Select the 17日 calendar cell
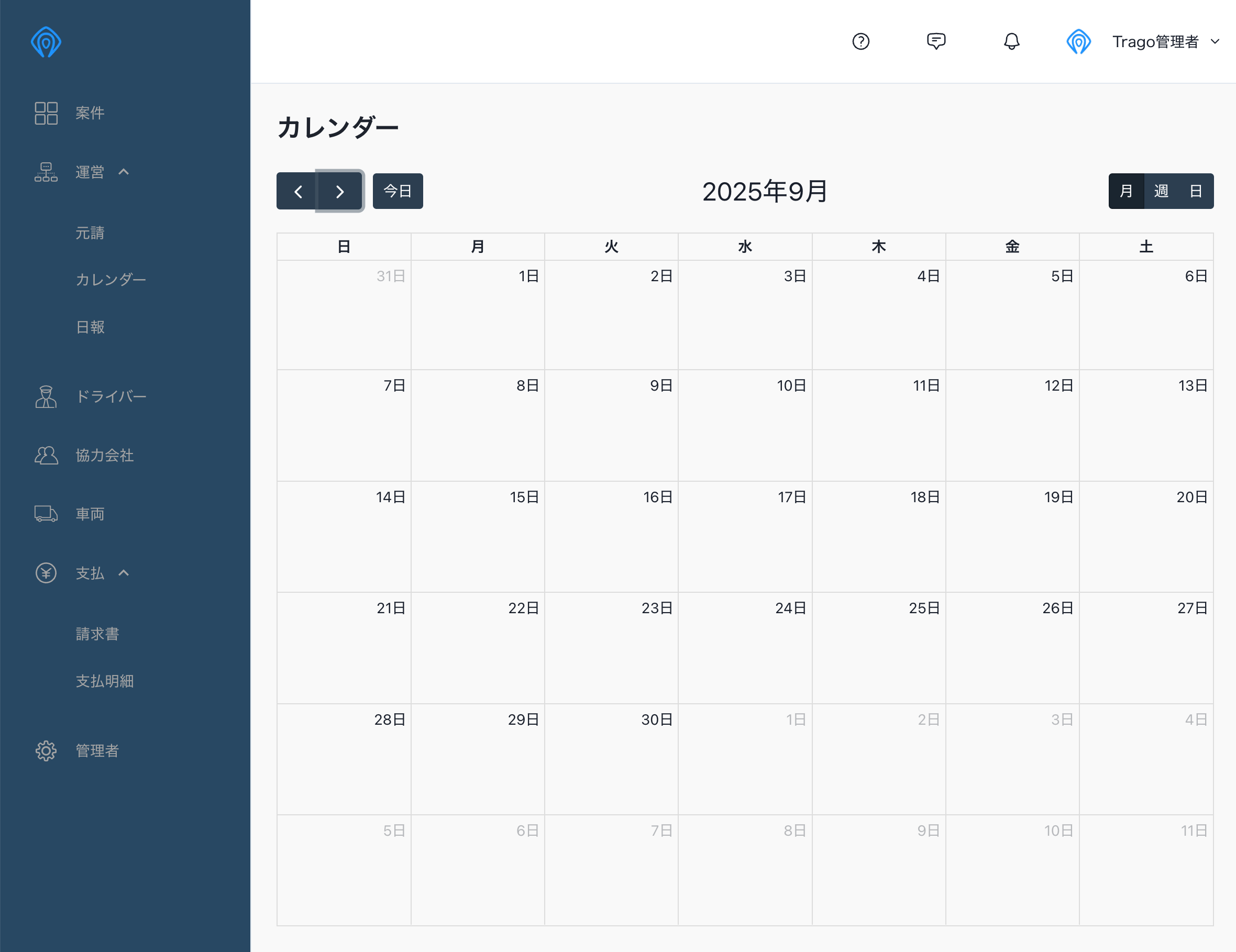 [745, 536]
